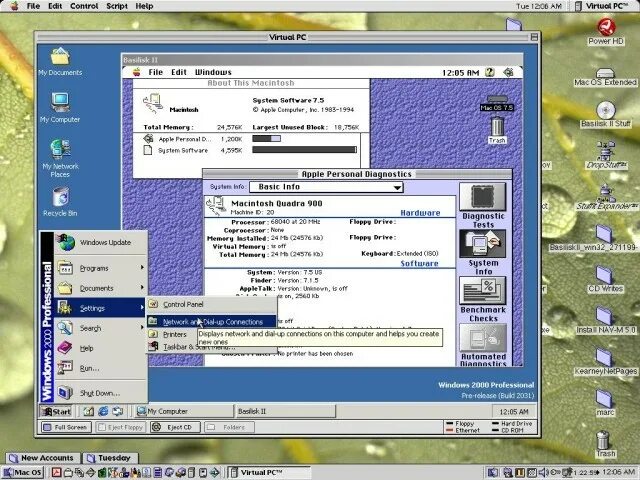Choose Windows Update in Start menu
The height and width of the screenshot is (480, 640).
[101, 242]
